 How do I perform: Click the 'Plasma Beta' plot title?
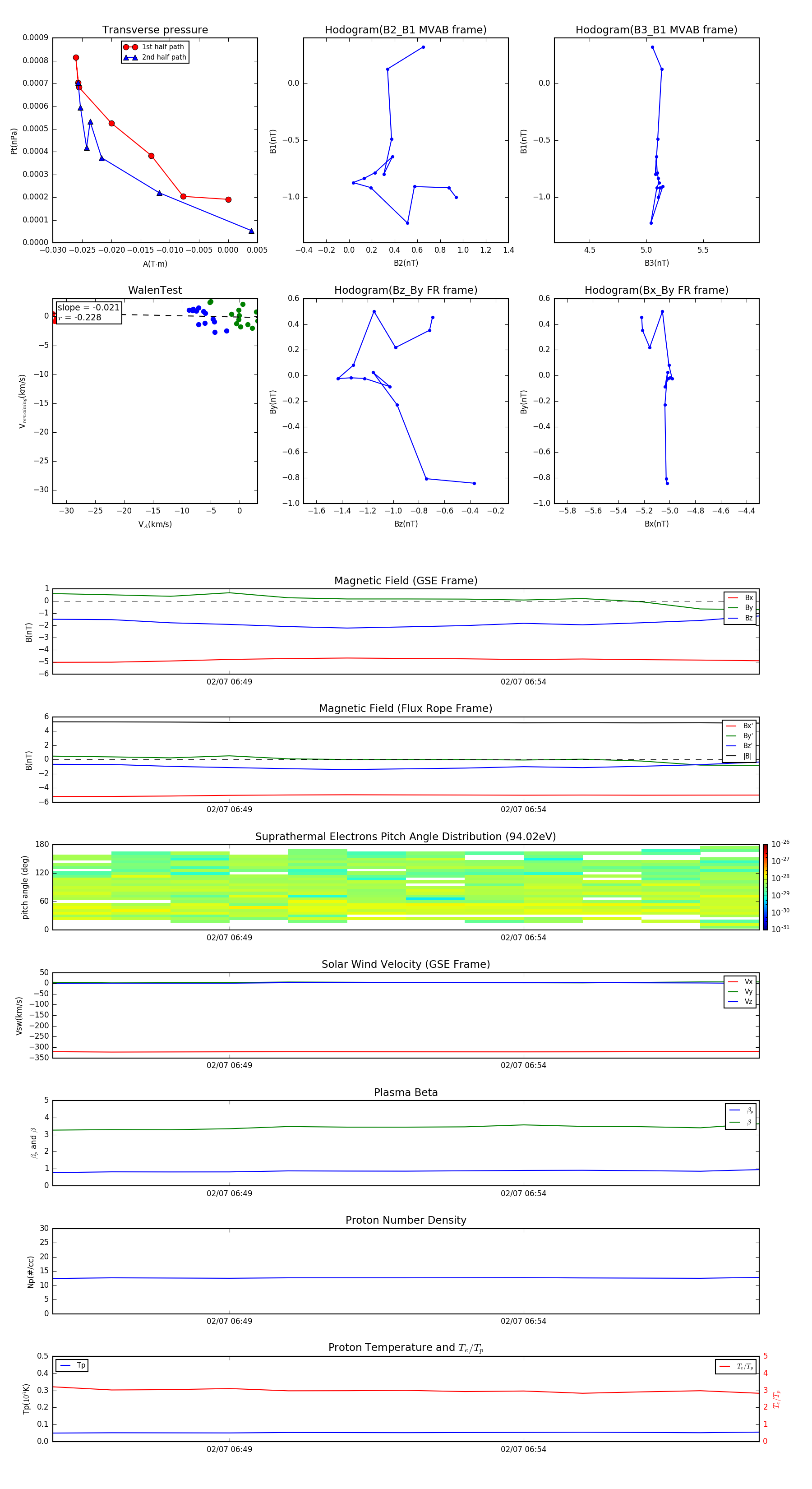(406, 1093)
